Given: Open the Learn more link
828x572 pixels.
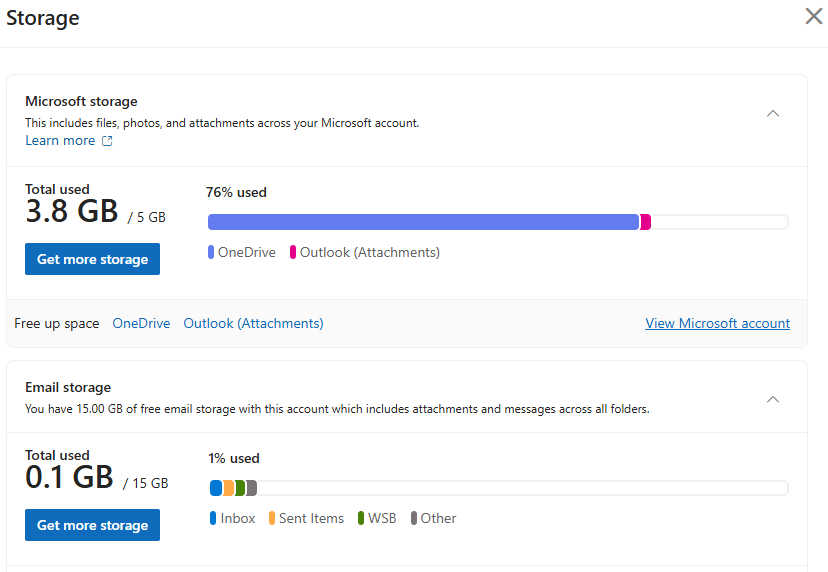Looking at the screenshot, I should (60, 140).
